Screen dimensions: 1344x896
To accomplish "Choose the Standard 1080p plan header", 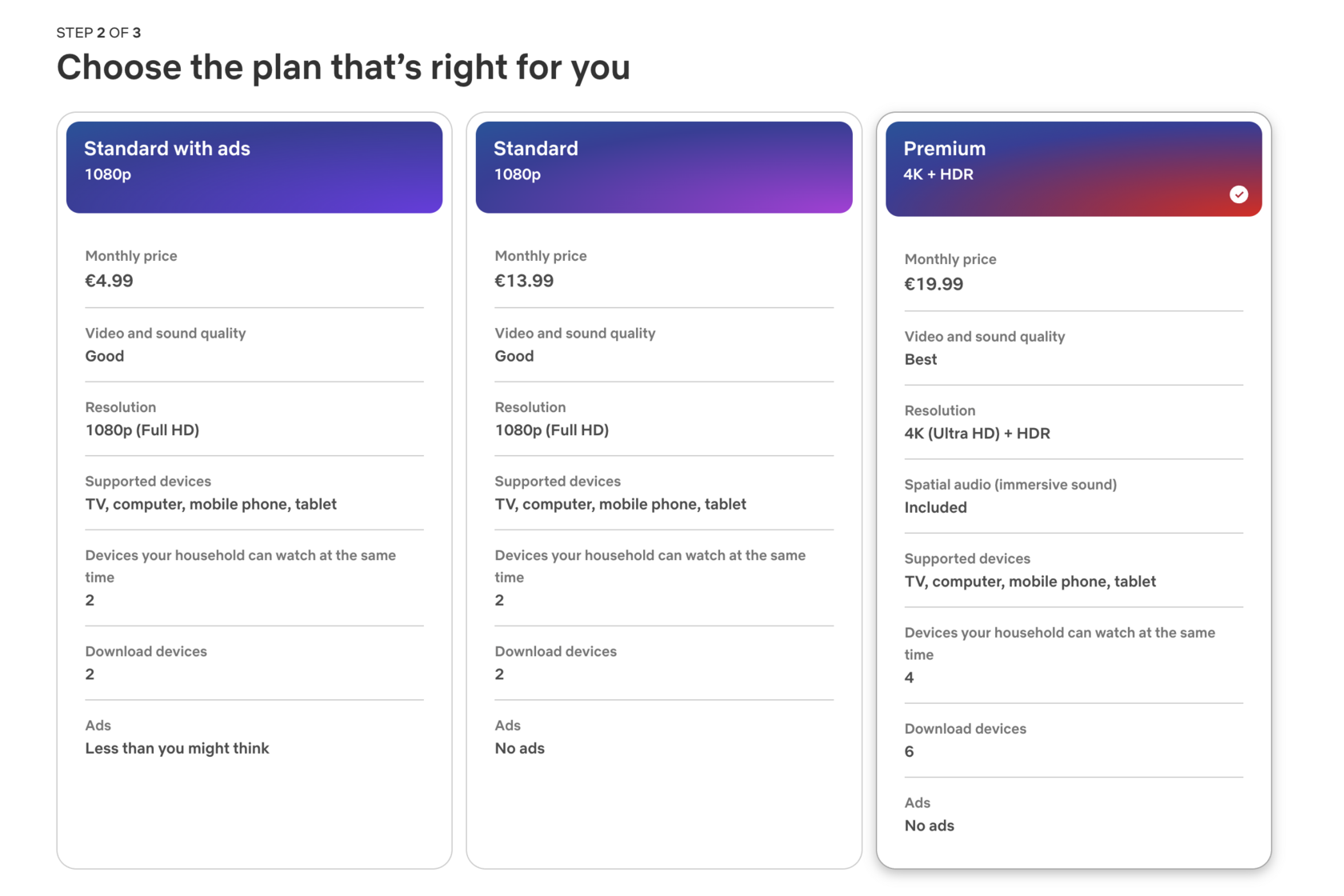I will 663,166.
